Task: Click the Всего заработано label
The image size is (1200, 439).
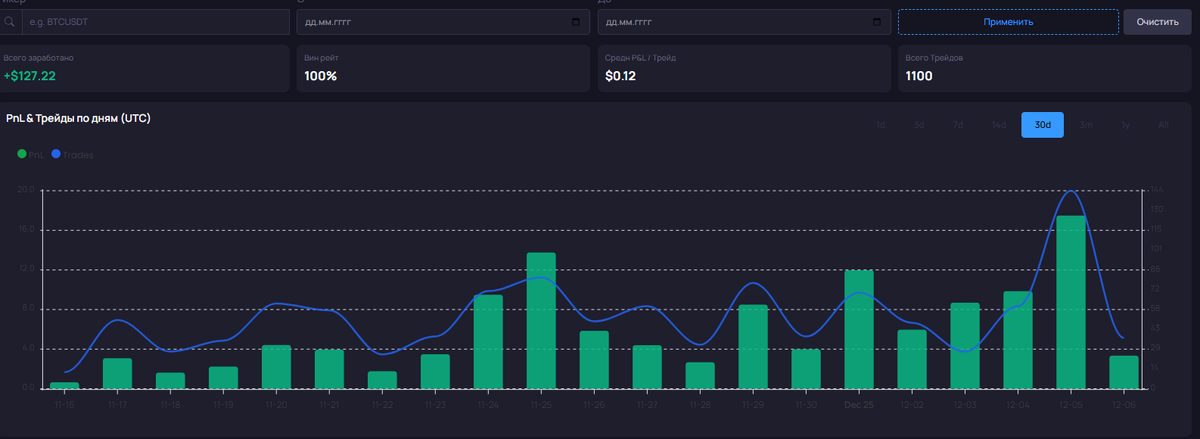Action: tap(38, 58)
